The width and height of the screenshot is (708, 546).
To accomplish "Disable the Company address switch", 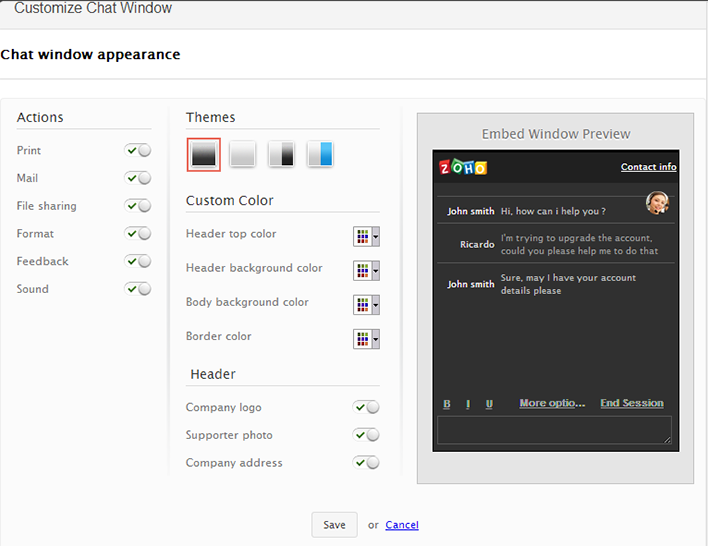I will point(366,462).
